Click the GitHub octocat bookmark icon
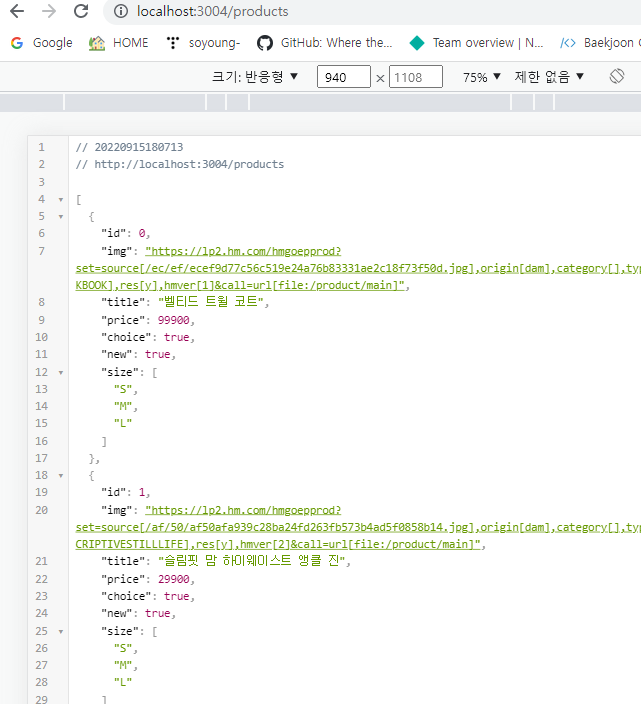This screenshot has width=641, height=704. point(265,43)
